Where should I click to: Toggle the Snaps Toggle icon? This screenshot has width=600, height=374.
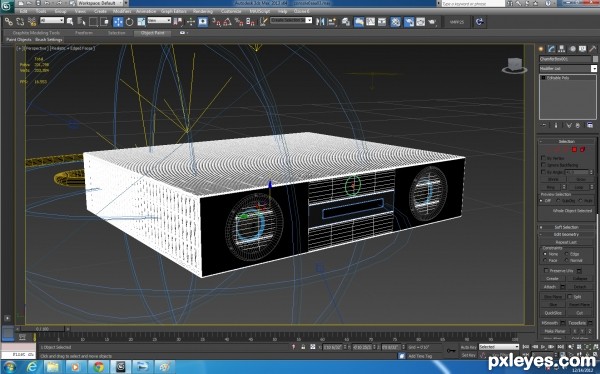coord(217,22)
